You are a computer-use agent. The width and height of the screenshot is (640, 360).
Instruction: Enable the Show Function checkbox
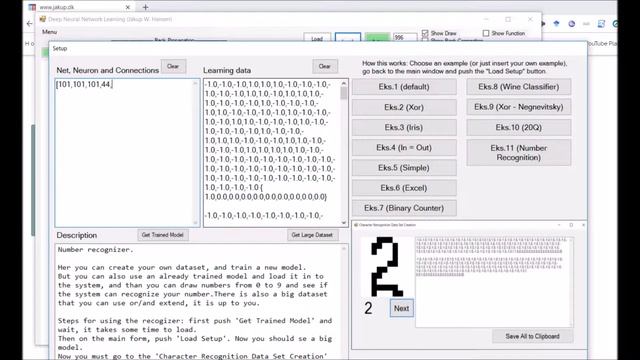click(x=486, y=33)
